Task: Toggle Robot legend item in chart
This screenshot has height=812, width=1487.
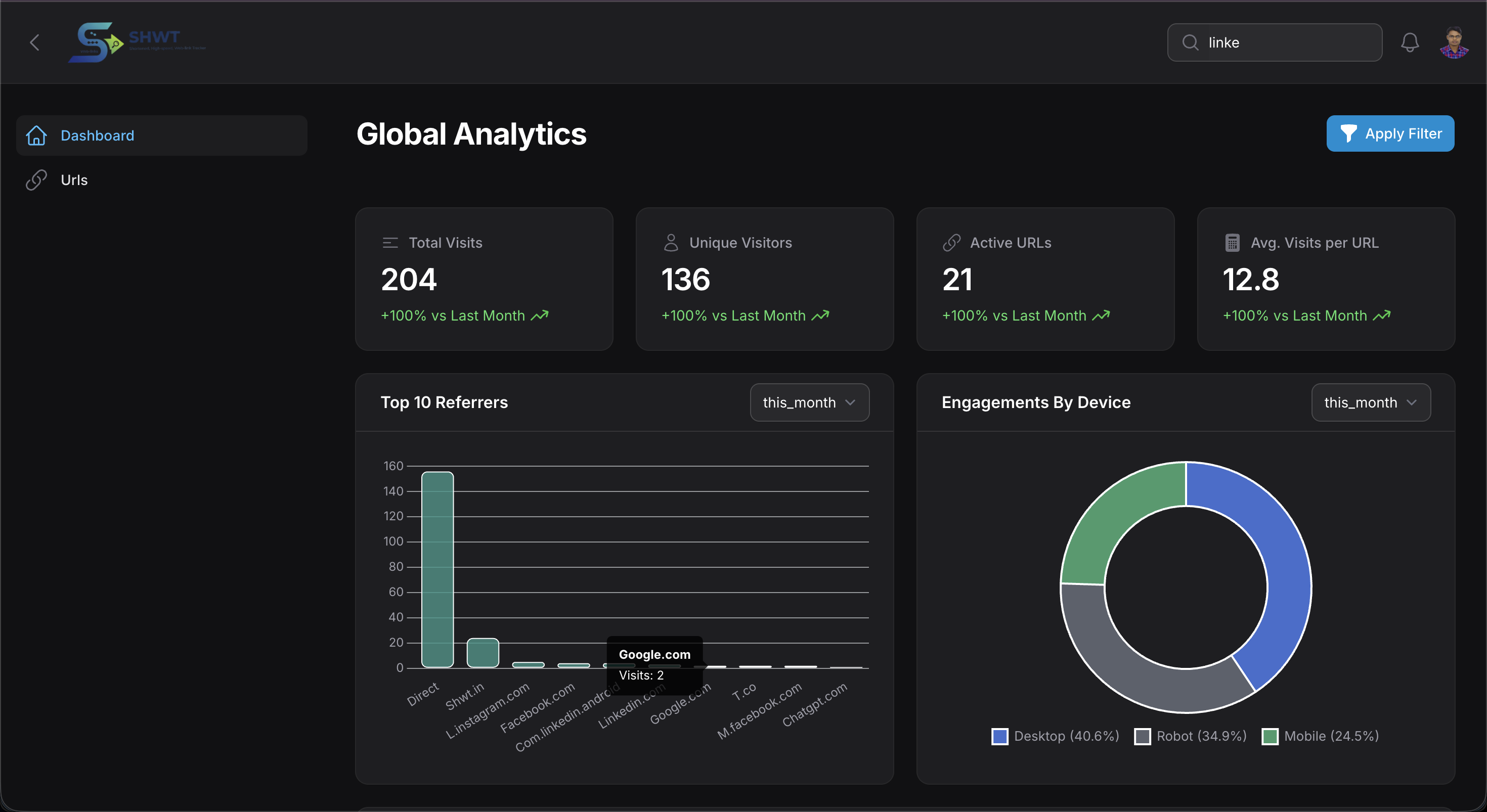Action: (x=1191, y=736)
